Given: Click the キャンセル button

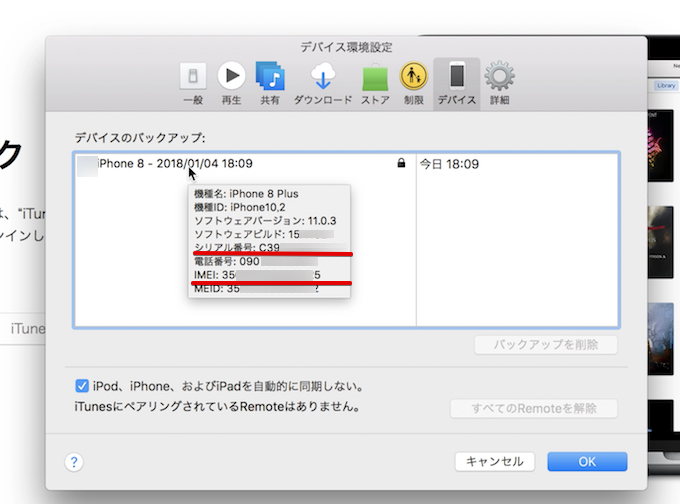Looking at the screenshot, I should click(494, 461).
